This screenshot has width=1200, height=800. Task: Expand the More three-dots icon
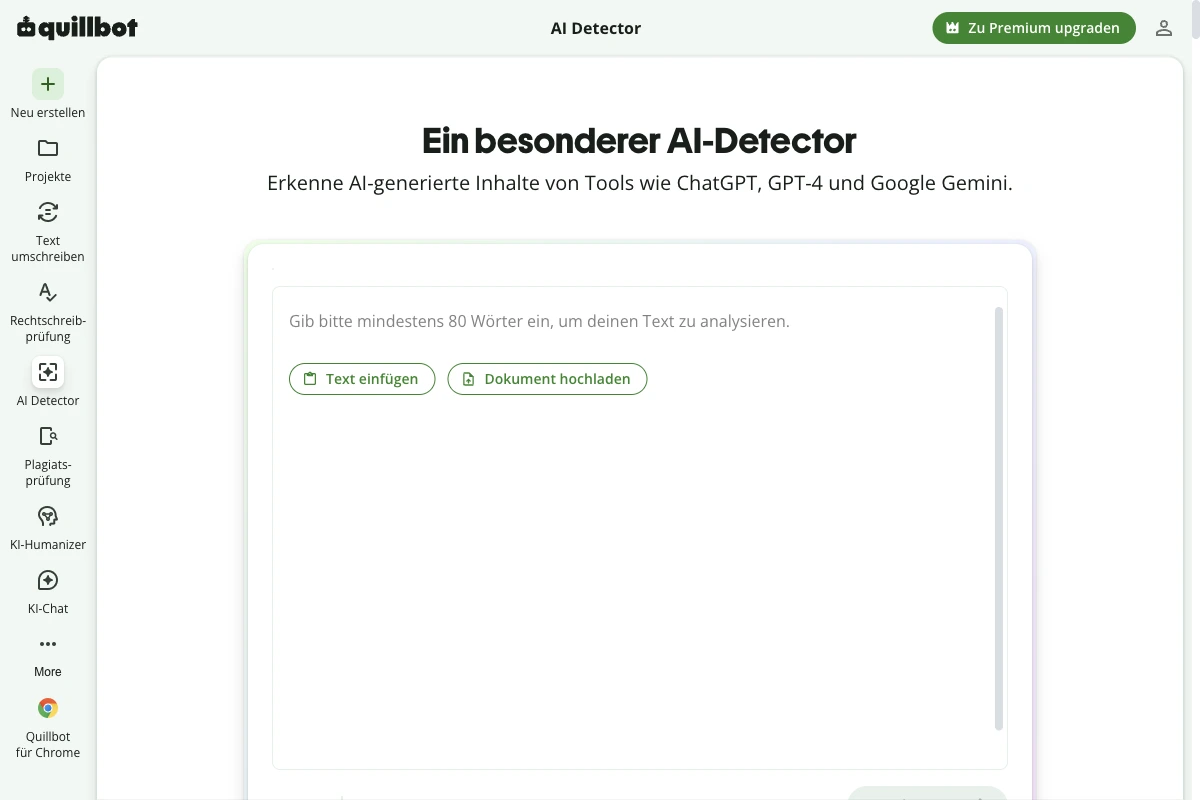(48, 644)
